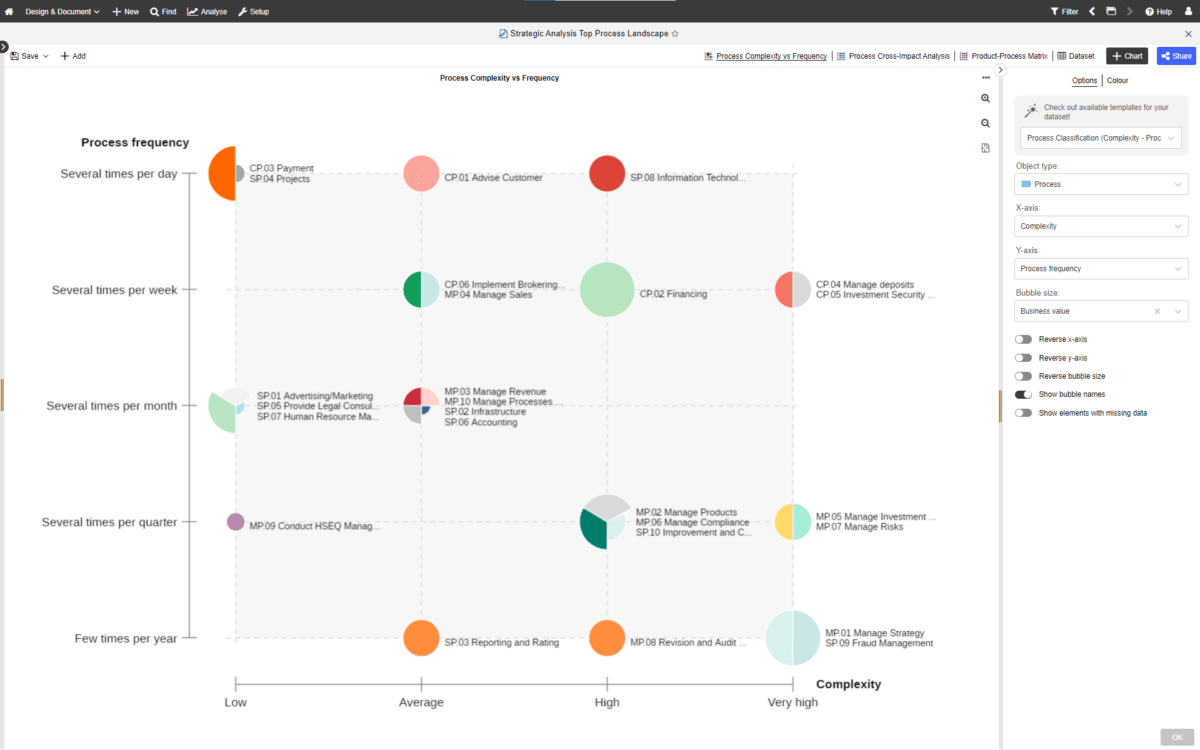Click the home icon in top bar

(9, 11)
